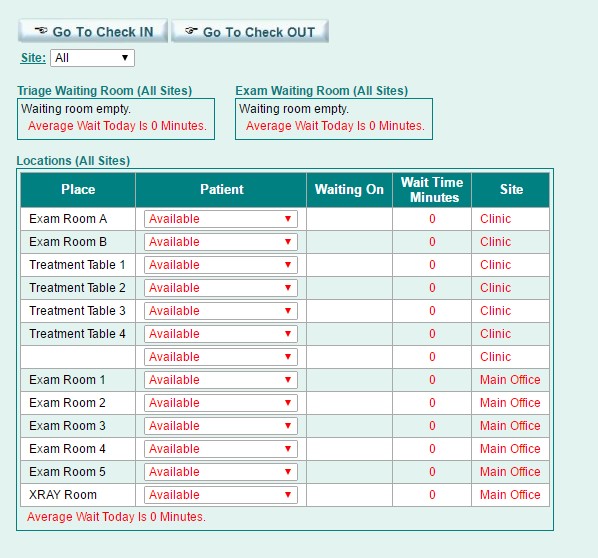Expand the Exam Room 1 patient dropdown
Screen dimensions: 598x558
(x=221, y=380)
